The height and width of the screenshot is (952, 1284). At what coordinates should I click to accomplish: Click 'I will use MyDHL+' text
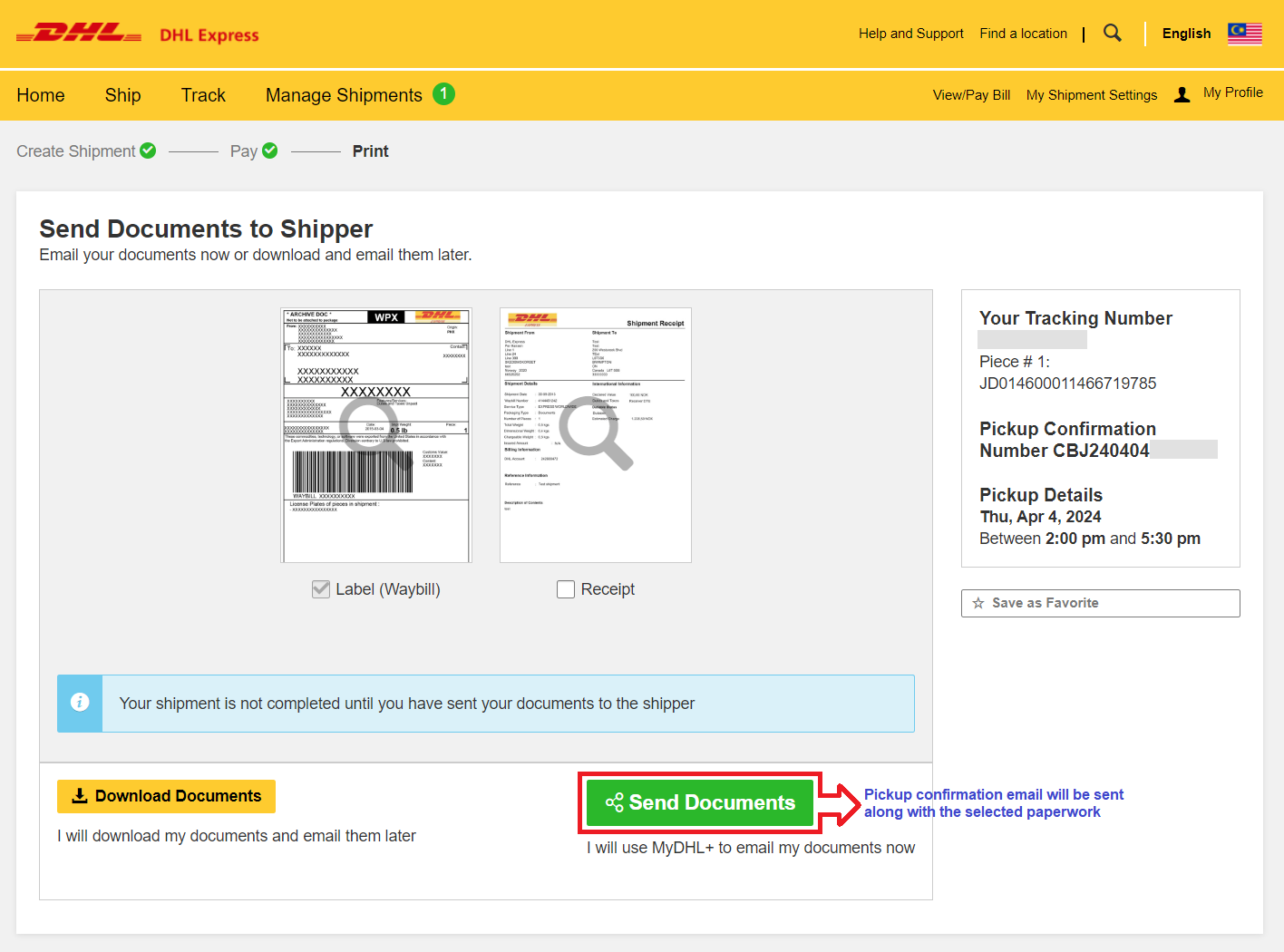(751, 848)
